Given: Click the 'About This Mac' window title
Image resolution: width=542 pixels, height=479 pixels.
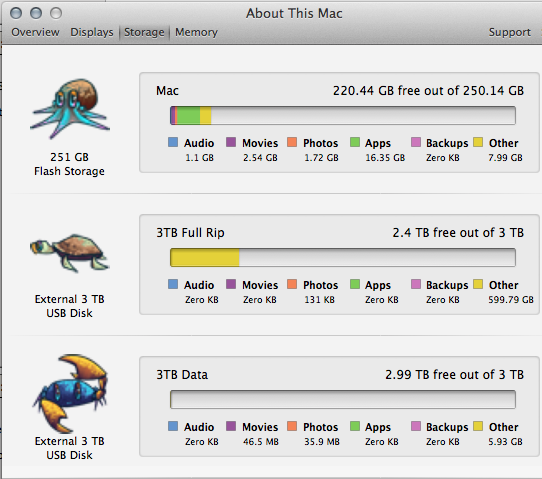Looking at the screenshot, I should tap(294, 13).
